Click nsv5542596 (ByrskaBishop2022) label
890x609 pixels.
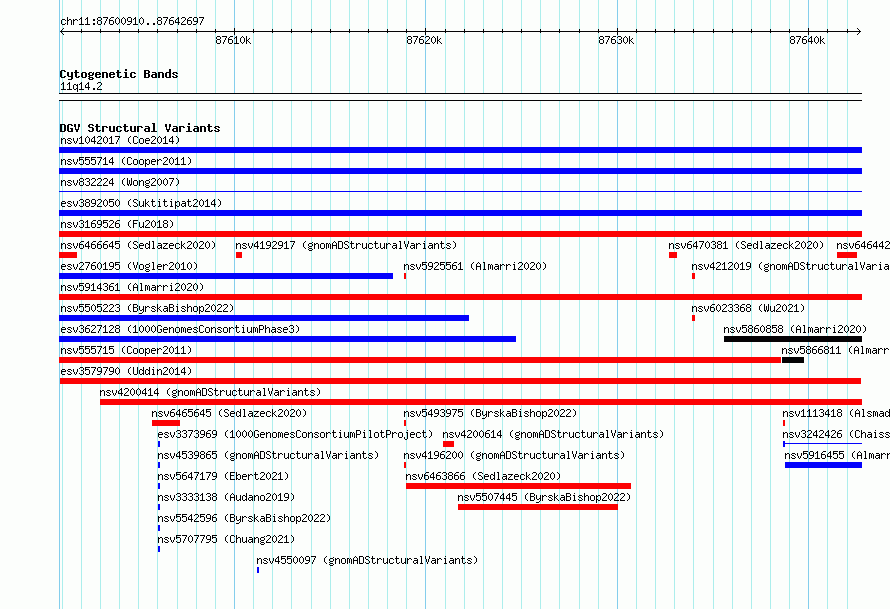[244, 518]
